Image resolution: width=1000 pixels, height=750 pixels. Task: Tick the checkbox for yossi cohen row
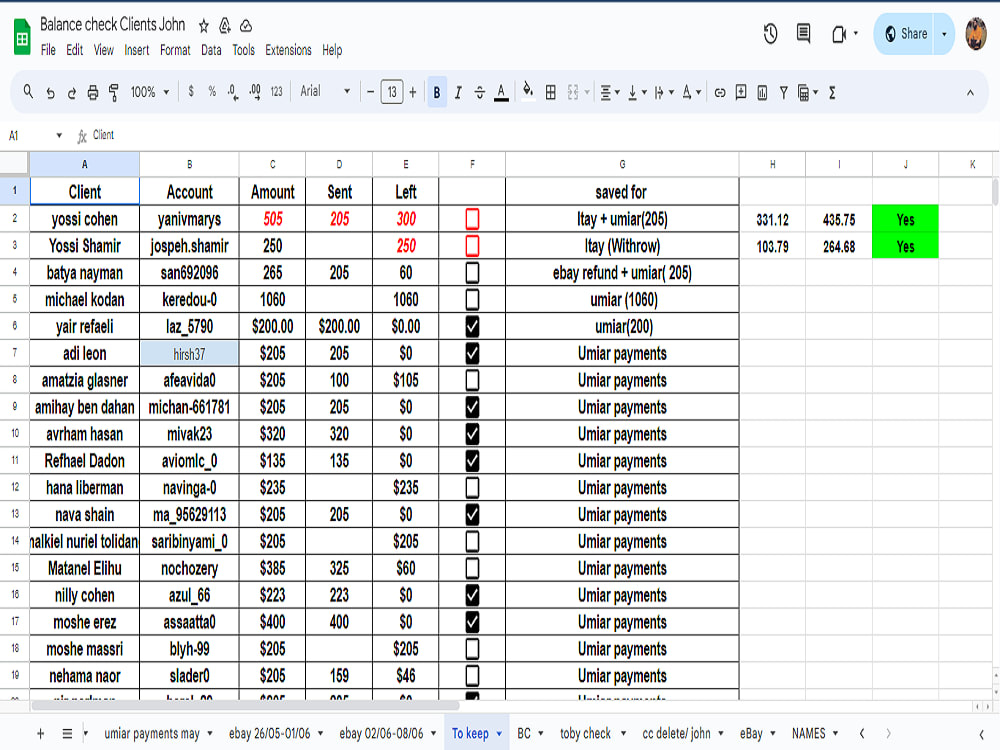[472, 219]
